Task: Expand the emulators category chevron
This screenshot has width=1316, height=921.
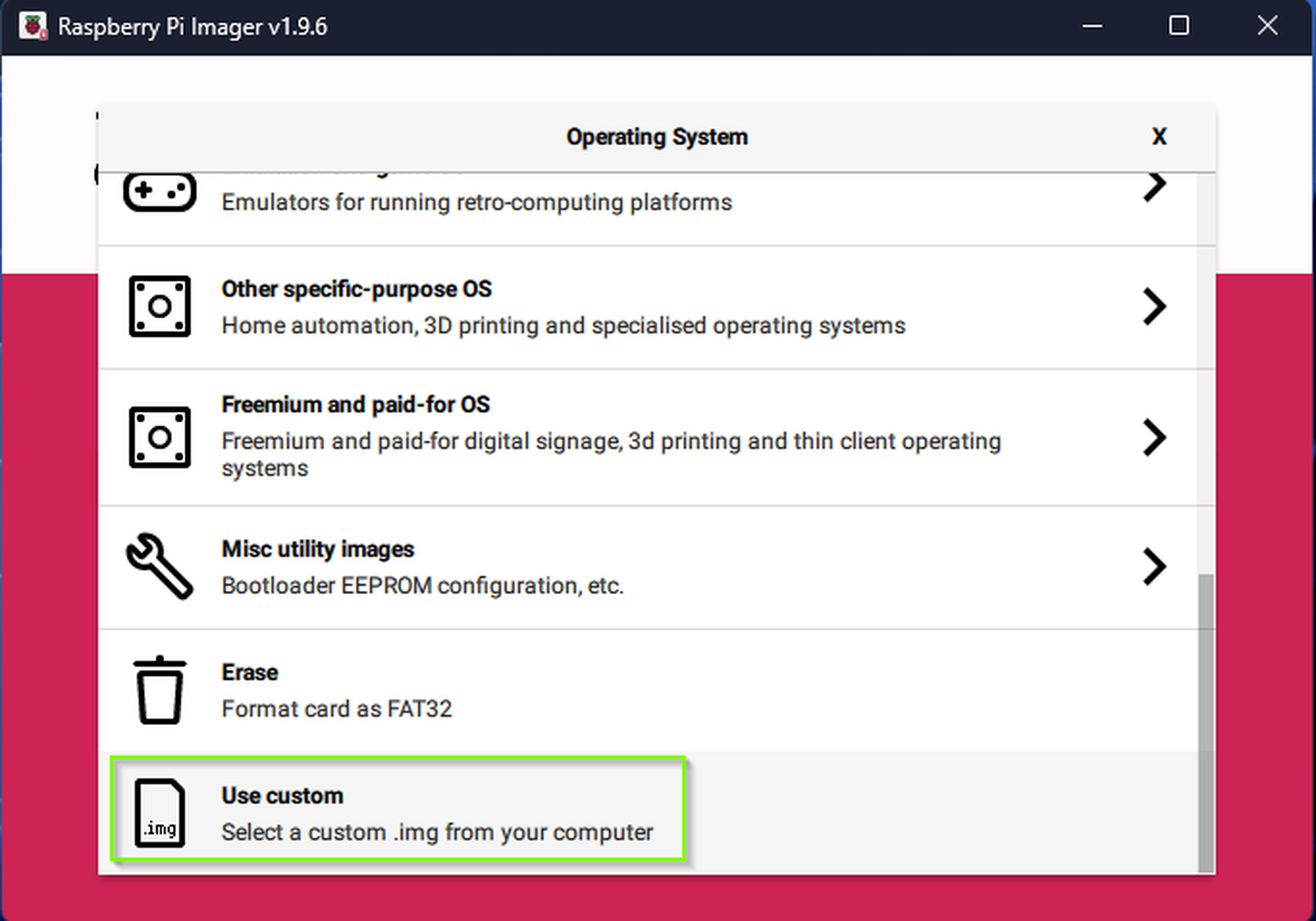Action: coord(1155,187)
